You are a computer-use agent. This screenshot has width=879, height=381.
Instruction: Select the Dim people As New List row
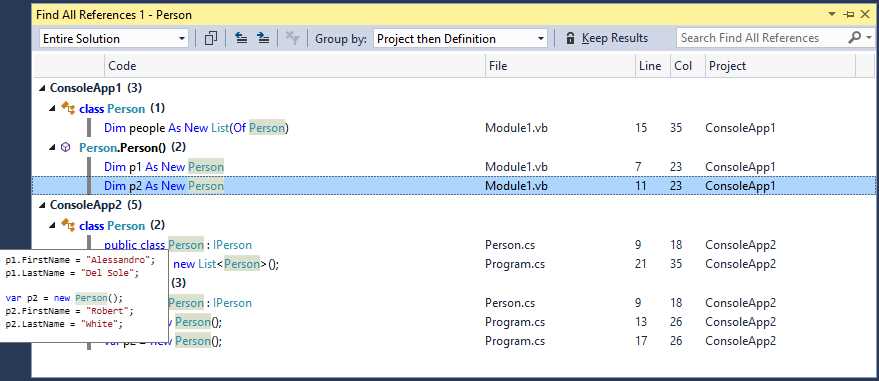[454, 128]
